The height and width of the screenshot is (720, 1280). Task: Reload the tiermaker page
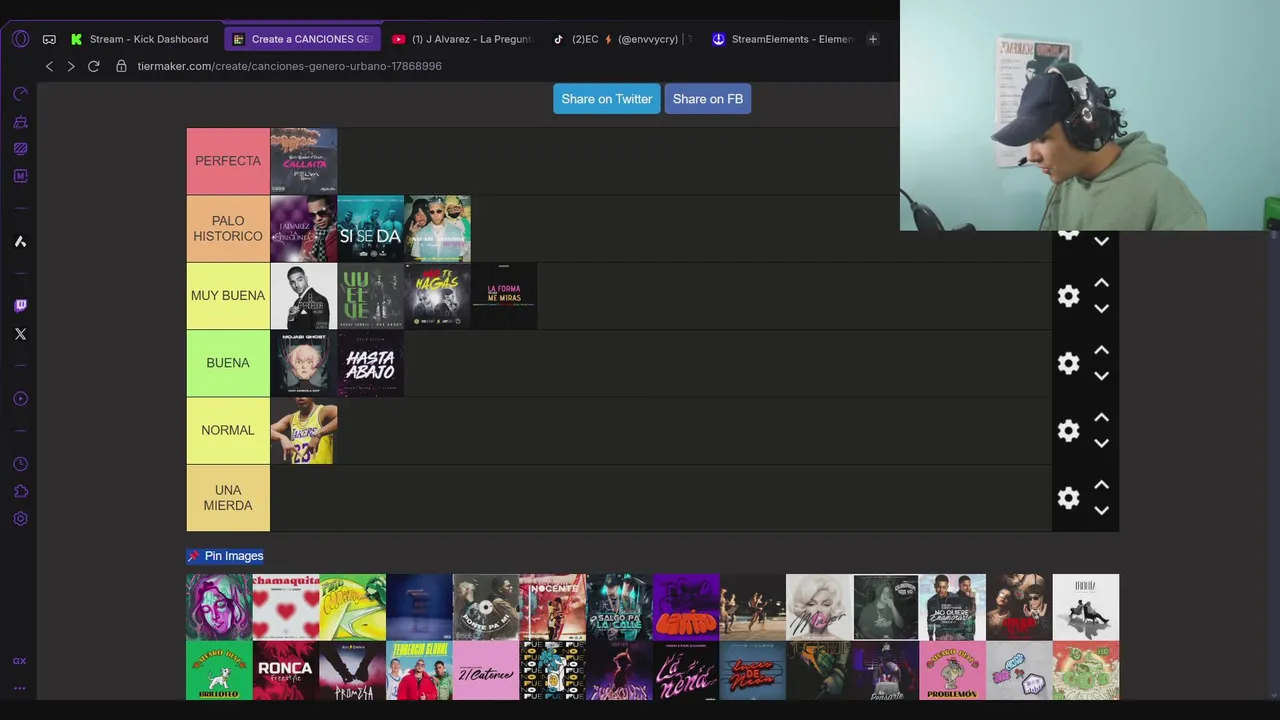click(93, 66)
